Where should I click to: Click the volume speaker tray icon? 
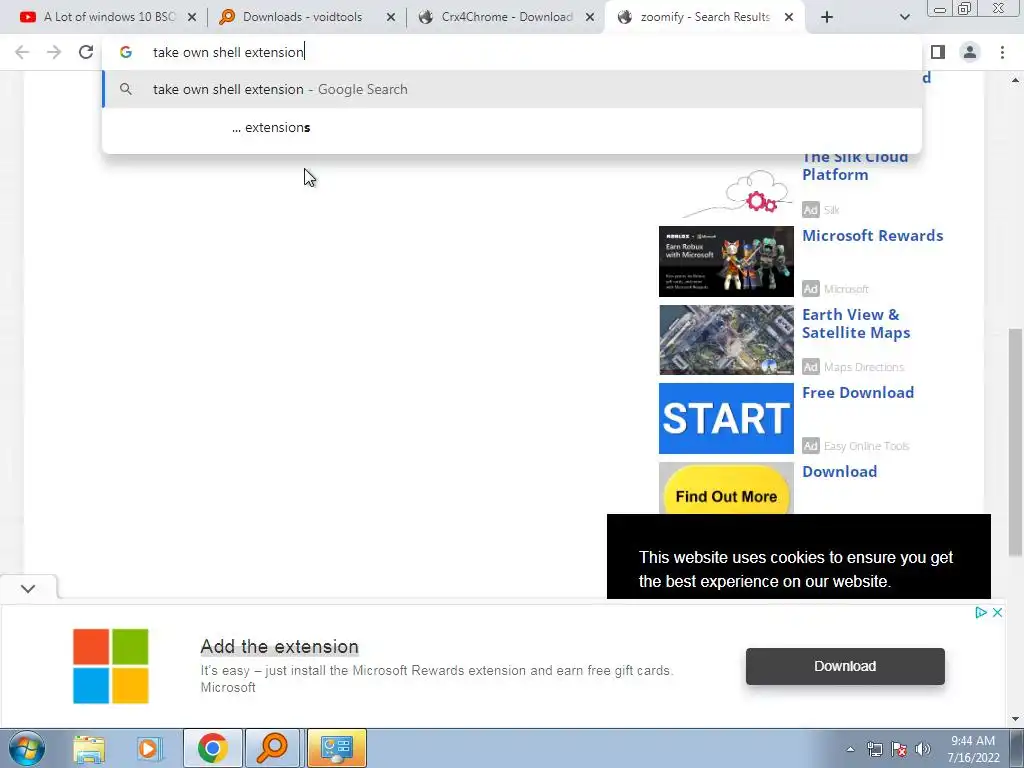(x=923, y=749)
